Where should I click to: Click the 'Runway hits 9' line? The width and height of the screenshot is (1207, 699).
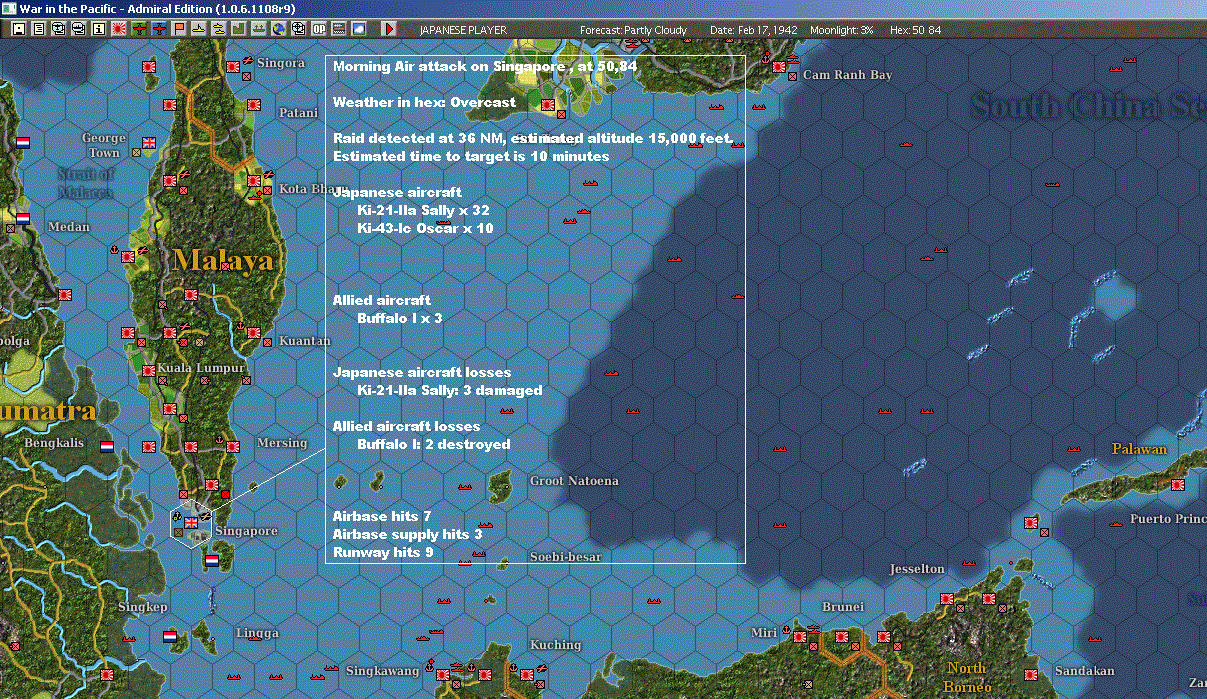point(383,552)
